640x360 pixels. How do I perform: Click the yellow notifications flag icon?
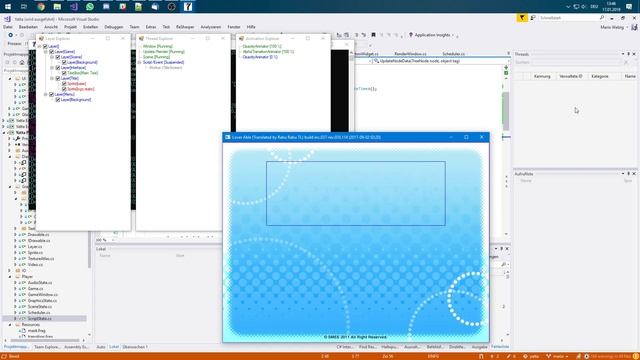coord(522,18)
